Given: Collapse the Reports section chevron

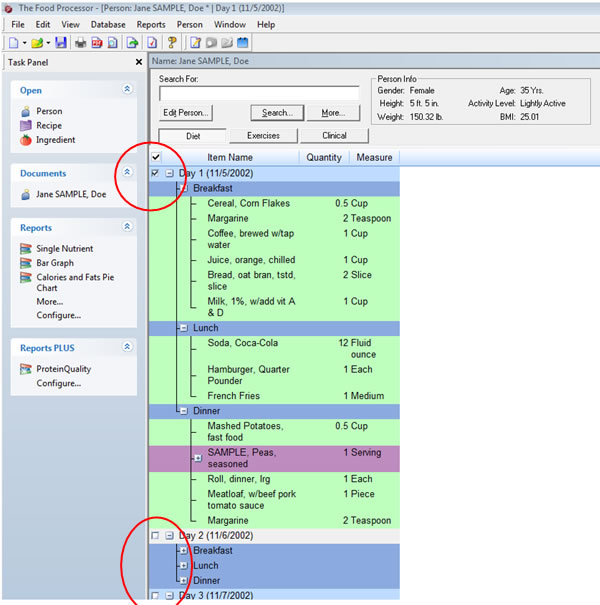Looking at the screenshot, I should coord(127,228).
